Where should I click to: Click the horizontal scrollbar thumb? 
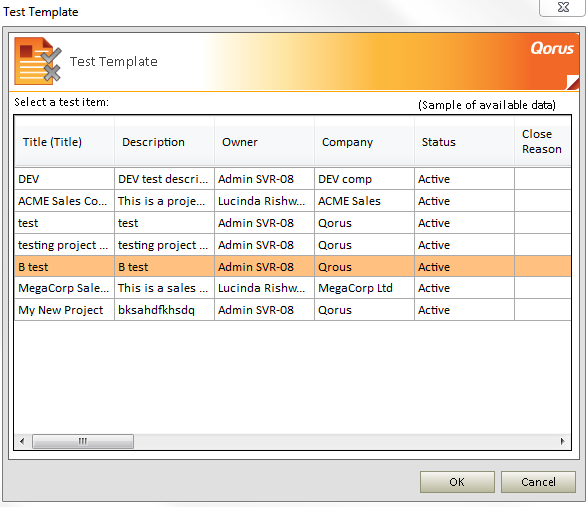click(x=83, y=441)
